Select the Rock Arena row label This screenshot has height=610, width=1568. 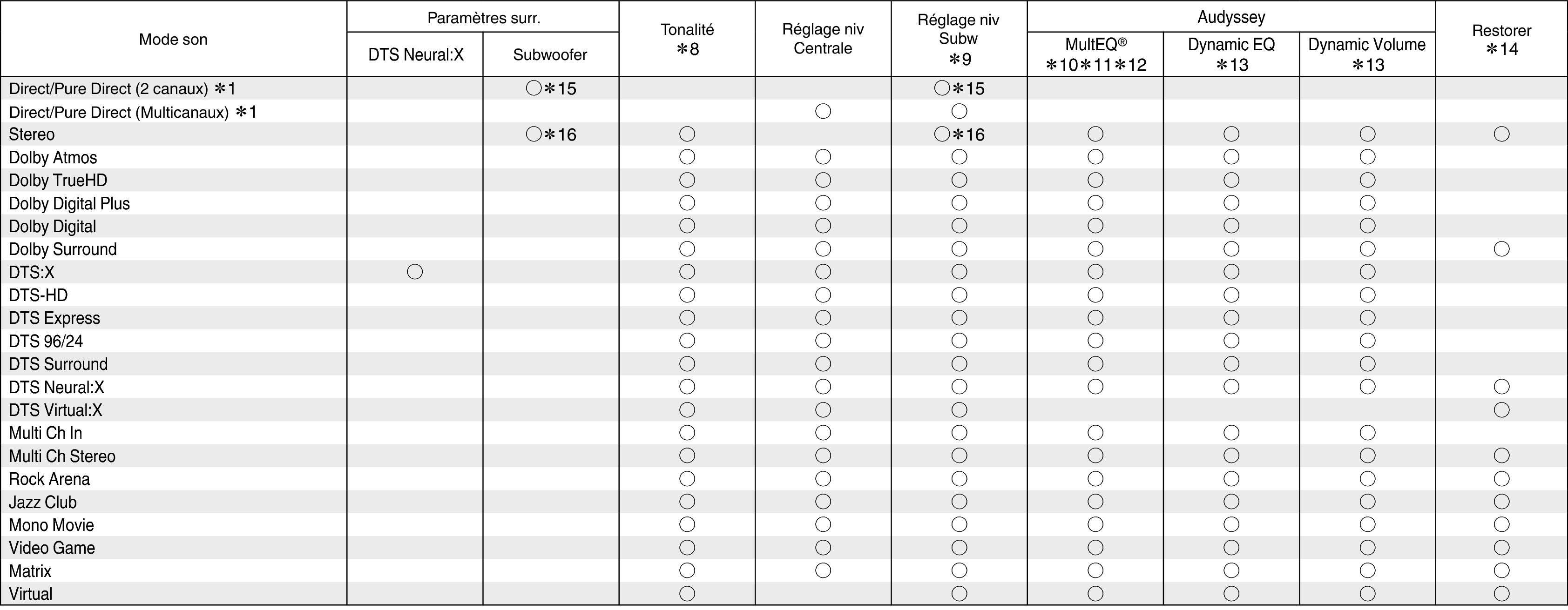49,479
